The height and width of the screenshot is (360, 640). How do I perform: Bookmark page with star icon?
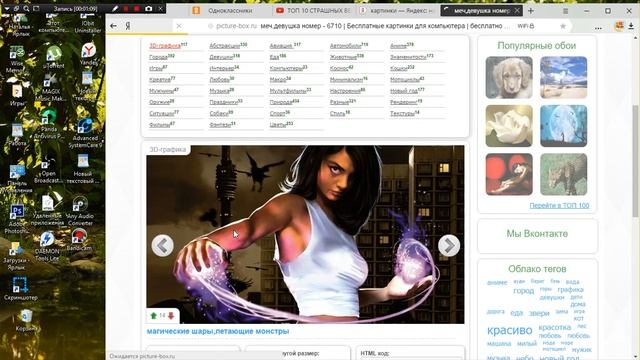[563, 26]
